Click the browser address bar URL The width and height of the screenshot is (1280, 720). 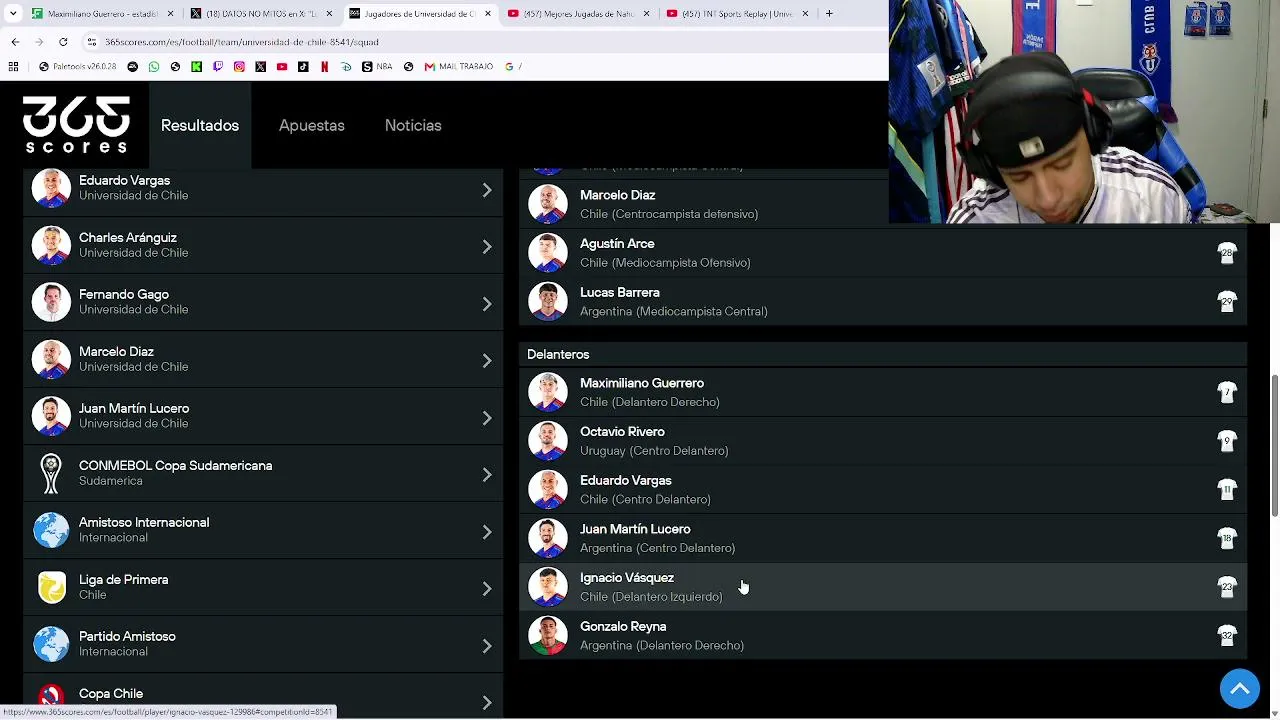(242, 42)
